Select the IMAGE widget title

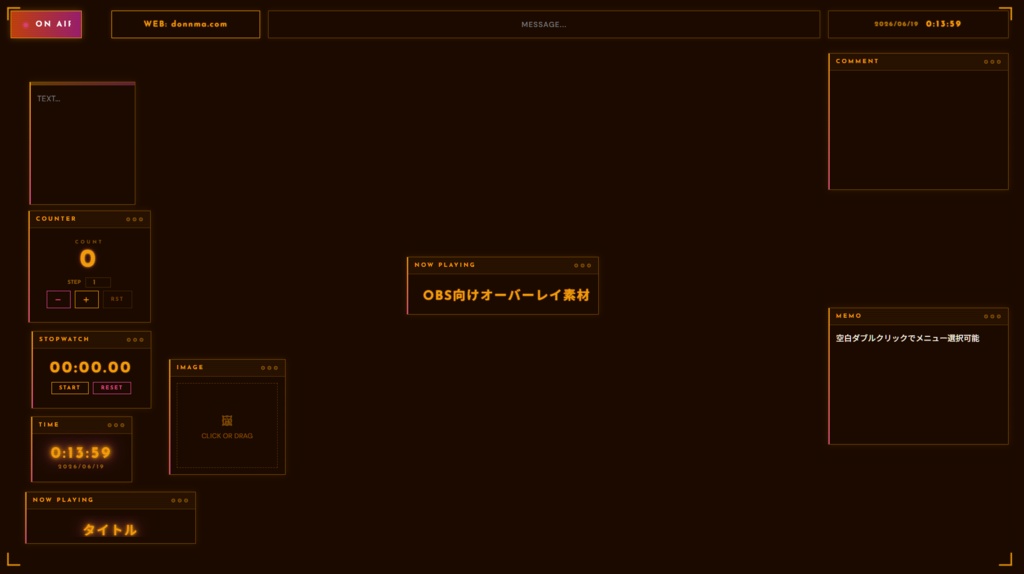pyautogui.click(x=190, y=367)
